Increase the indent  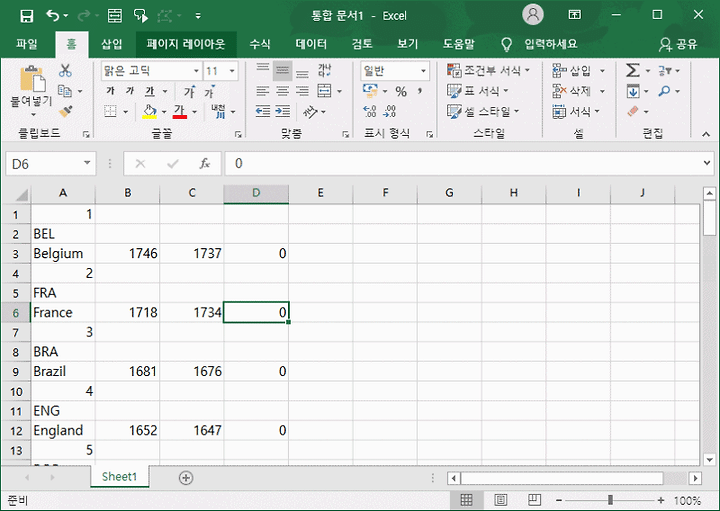[x=282, y=111]
